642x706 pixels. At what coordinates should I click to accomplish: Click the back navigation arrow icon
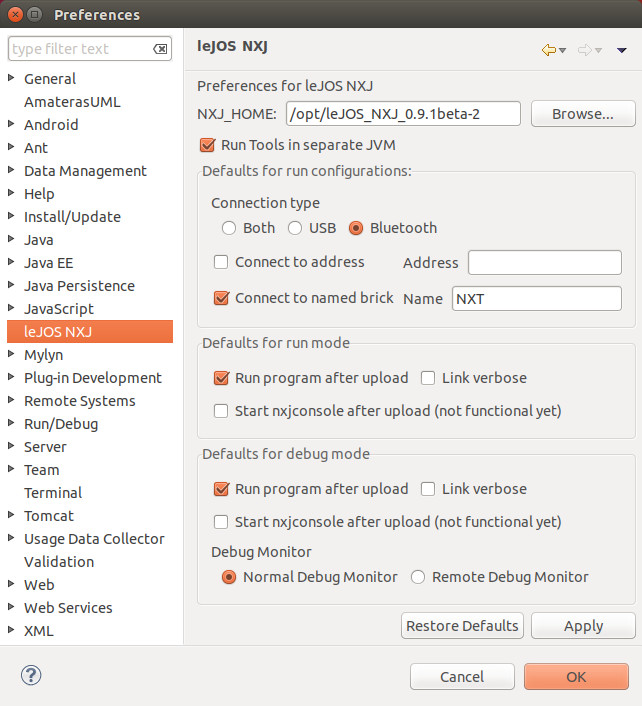[548, 50]
